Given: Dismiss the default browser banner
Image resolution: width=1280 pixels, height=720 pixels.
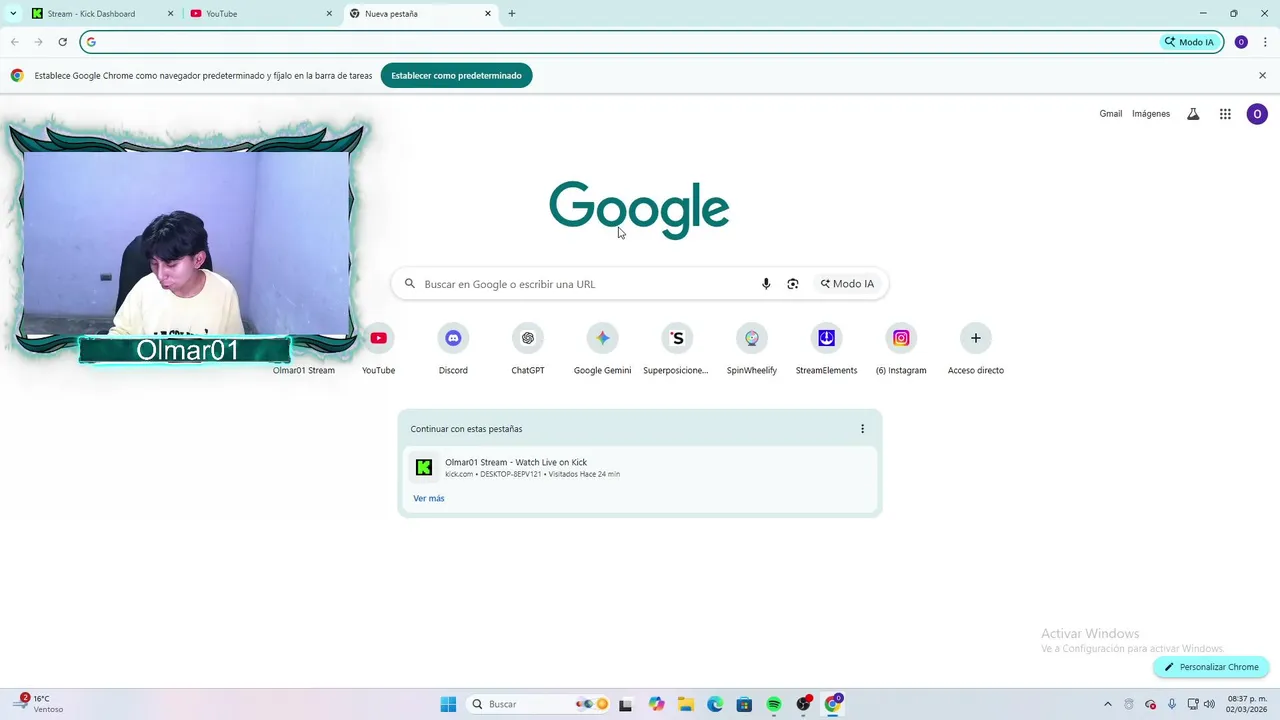Looking at the screenshot, I should (1262, 76).
